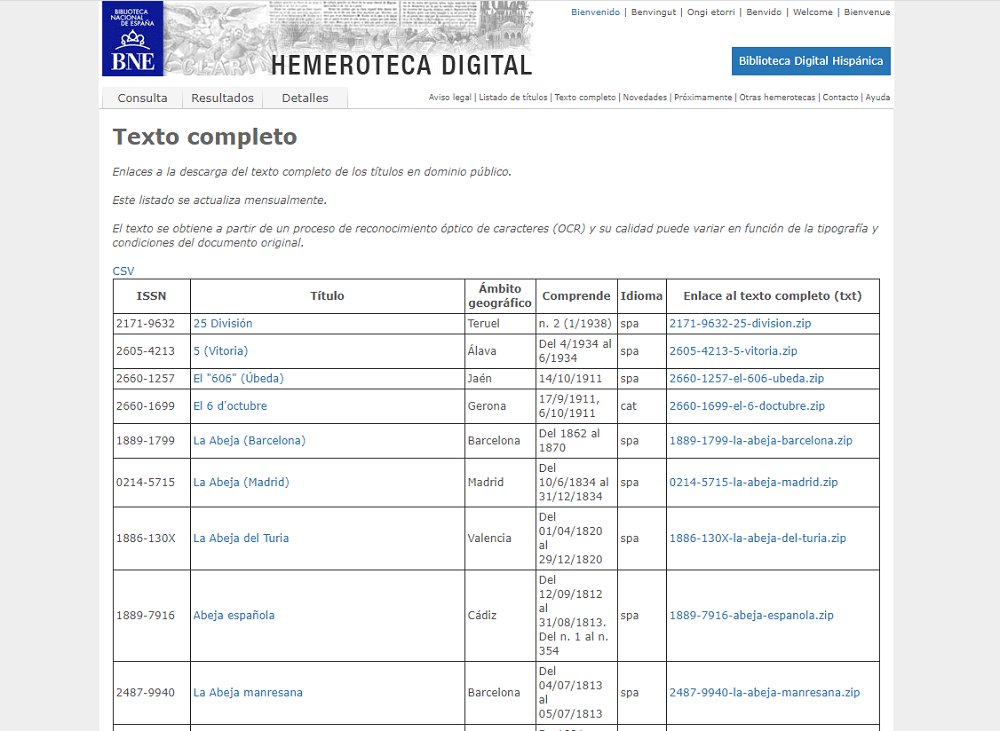This screenshot has width=1000, height=731.
Task: Open title La Abeja del Turia
Action: click(x=241, y=538)
